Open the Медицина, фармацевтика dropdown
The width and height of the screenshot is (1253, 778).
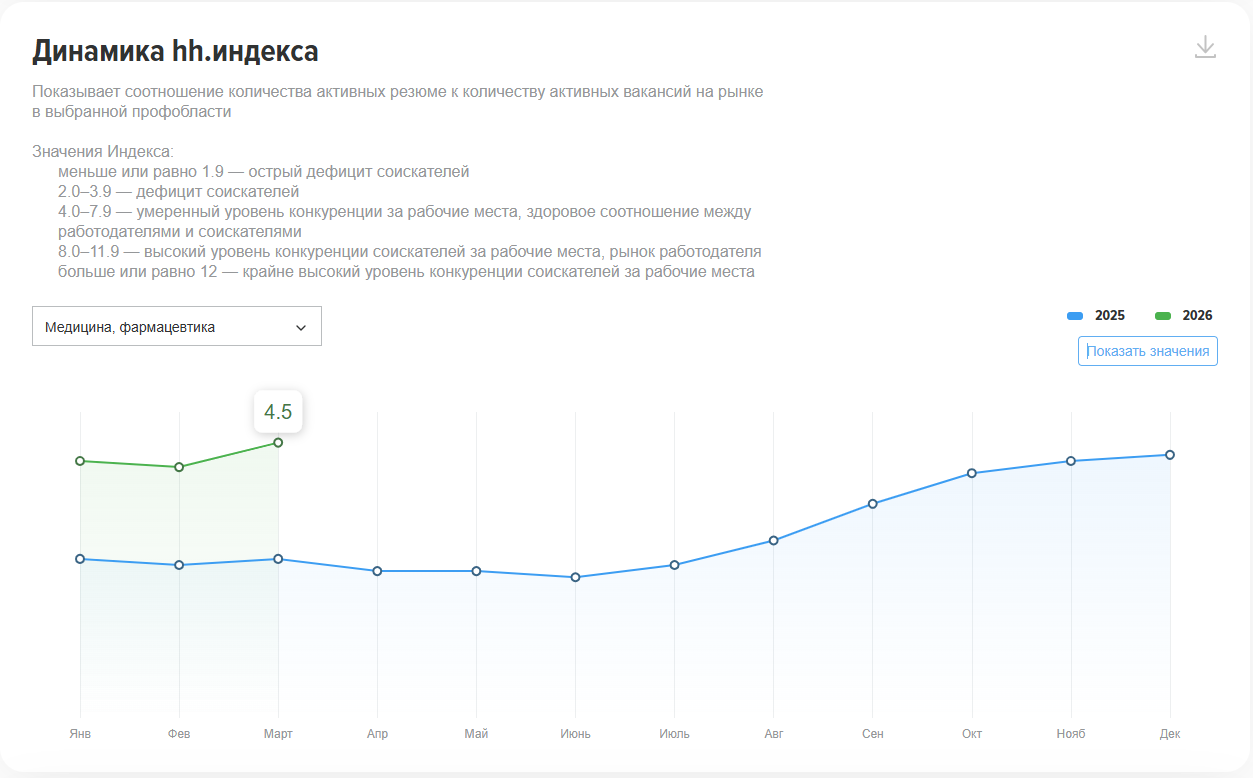(x=177, y=327)
